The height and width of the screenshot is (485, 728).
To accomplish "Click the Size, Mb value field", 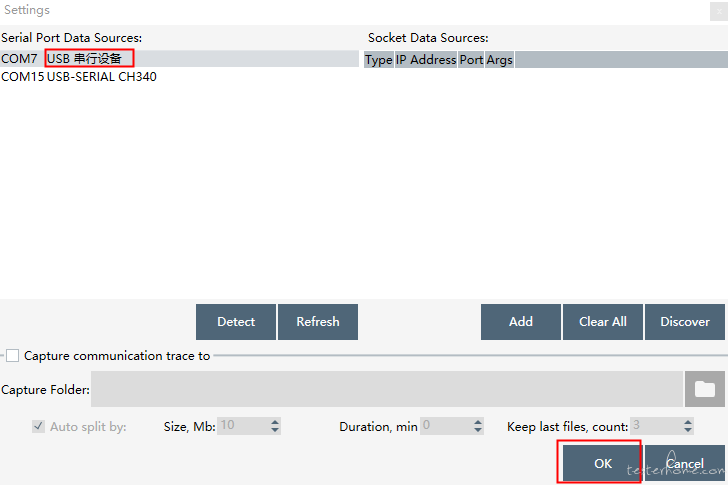I will (x=243, y=426).
